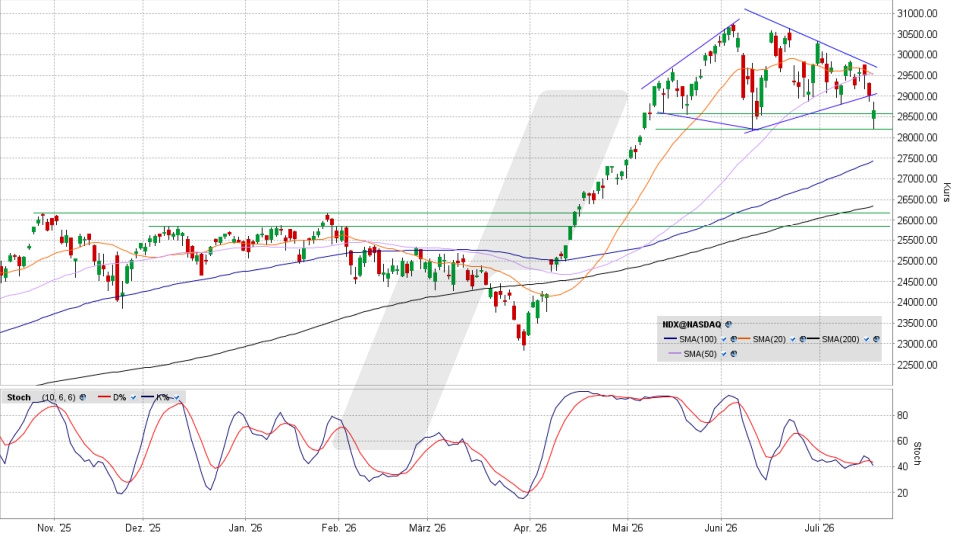The width and height of the screenshot is (960, 540).
Task: Open settings icon beside Stoch (10, 6, 6)
Action: (83, 397)
